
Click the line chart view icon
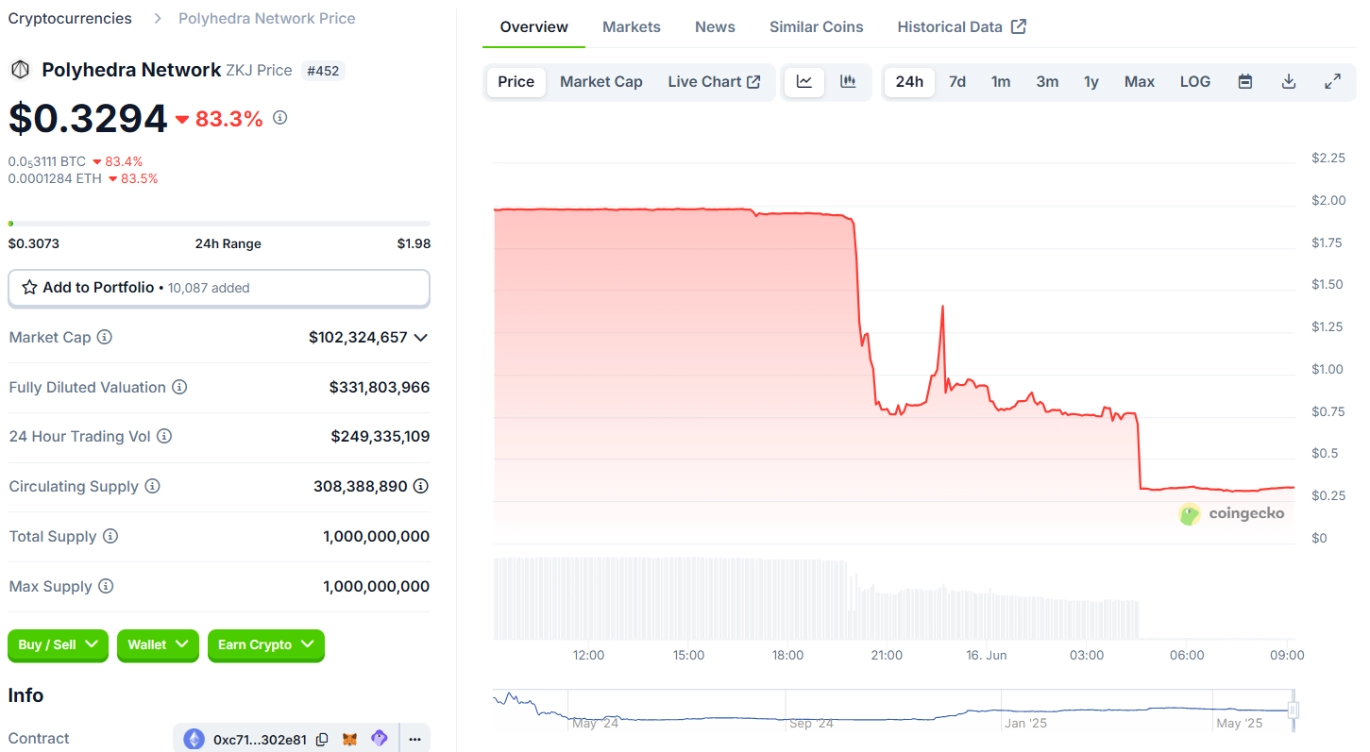point(804,82)
